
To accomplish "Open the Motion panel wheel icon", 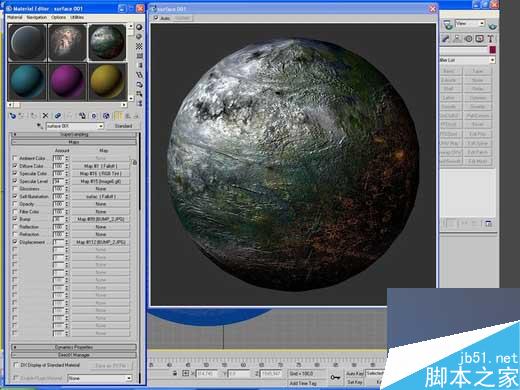I will click(x=468, y=39).
